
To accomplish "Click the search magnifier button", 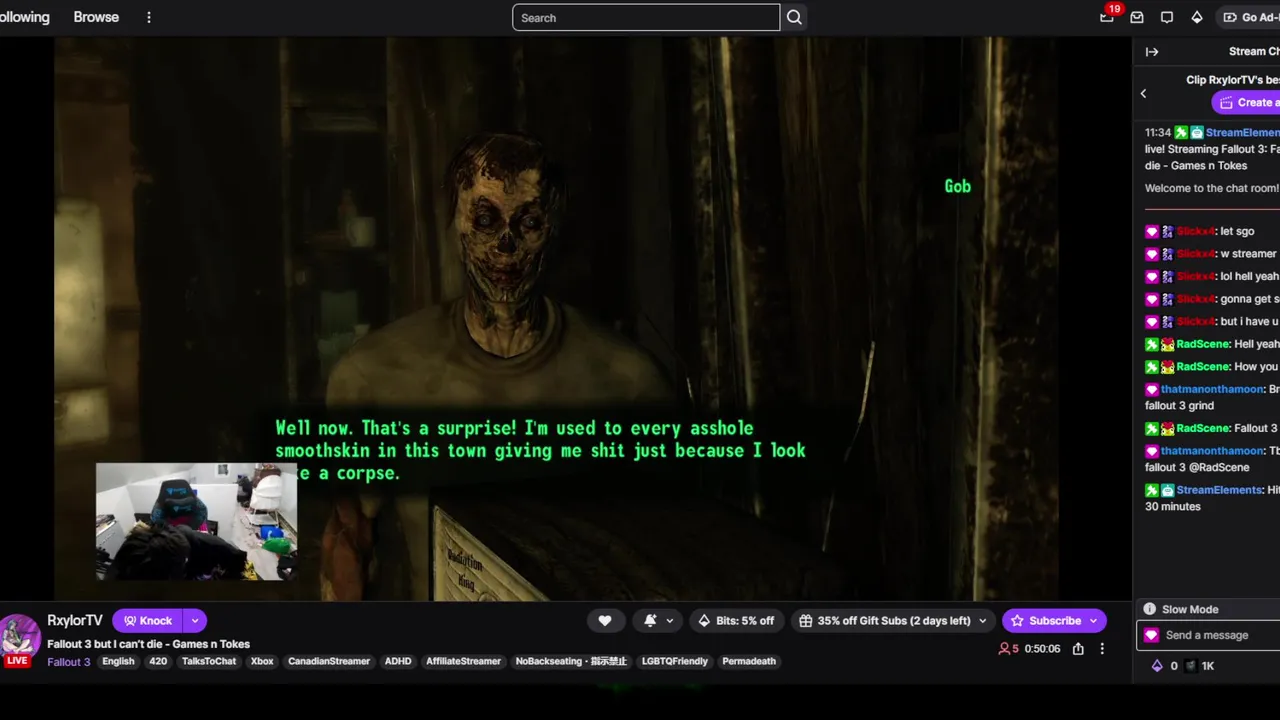I will 794,17.
